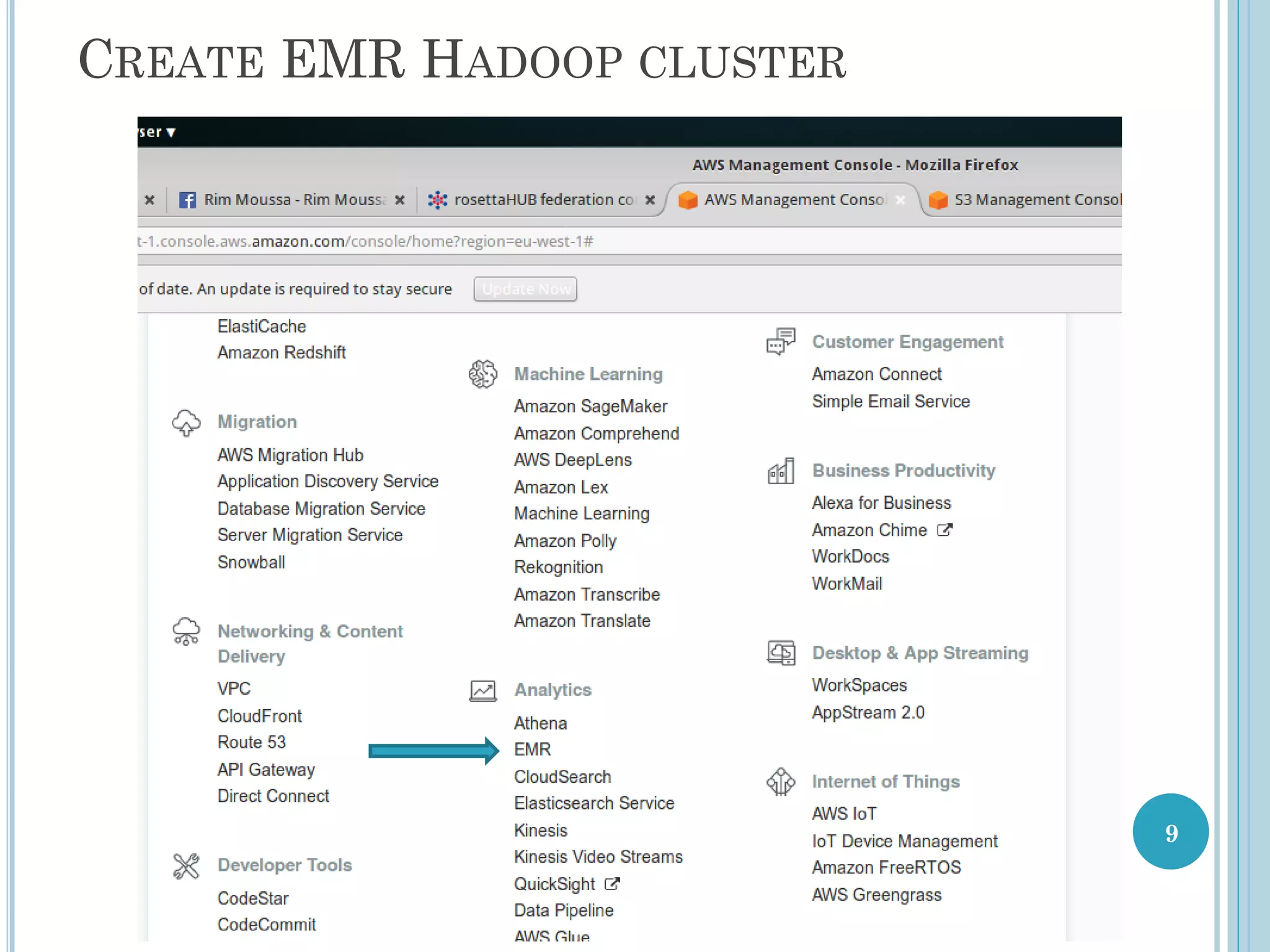This screenshot has width=1270, height=952.
Task: Open Alexa for Business link
Action: [x=882, y=503]
